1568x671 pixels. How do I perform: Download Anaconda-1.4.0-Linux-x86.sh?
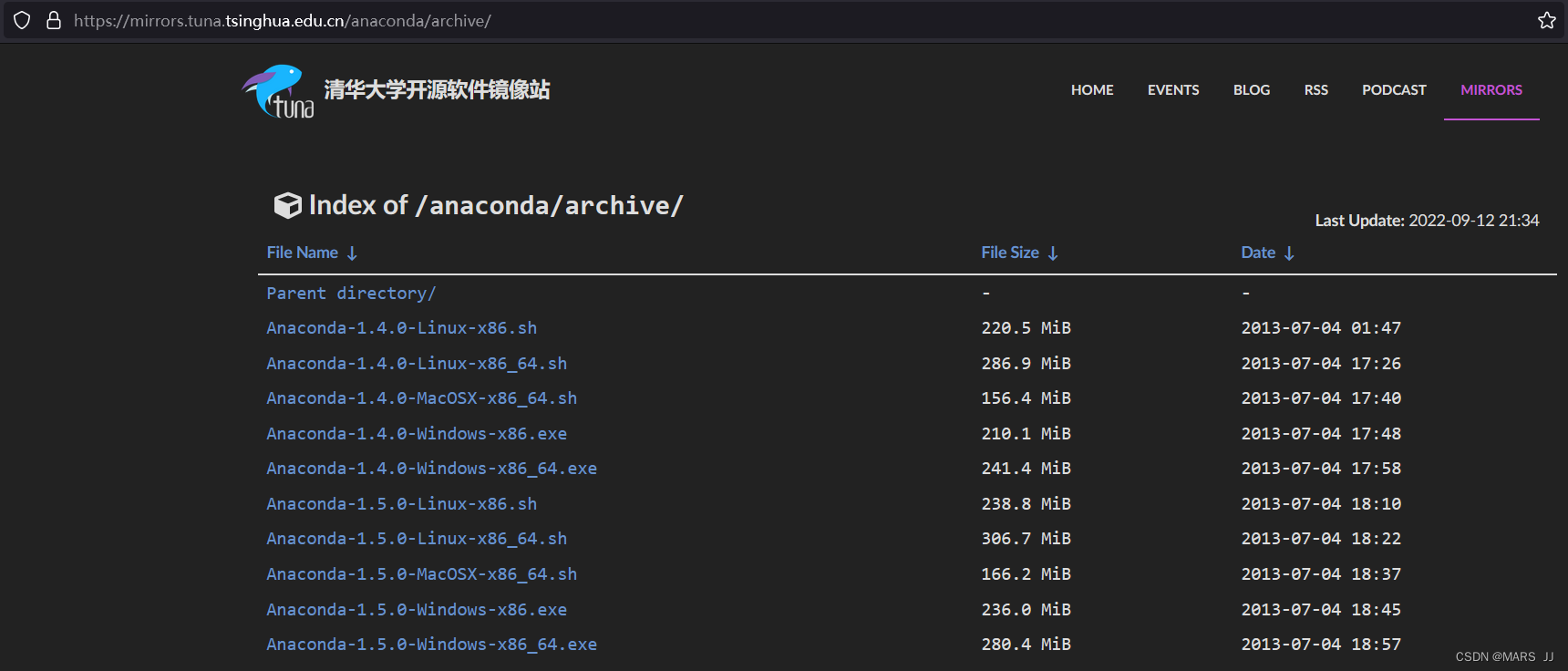pyautogui.click(x=401, y=328)
